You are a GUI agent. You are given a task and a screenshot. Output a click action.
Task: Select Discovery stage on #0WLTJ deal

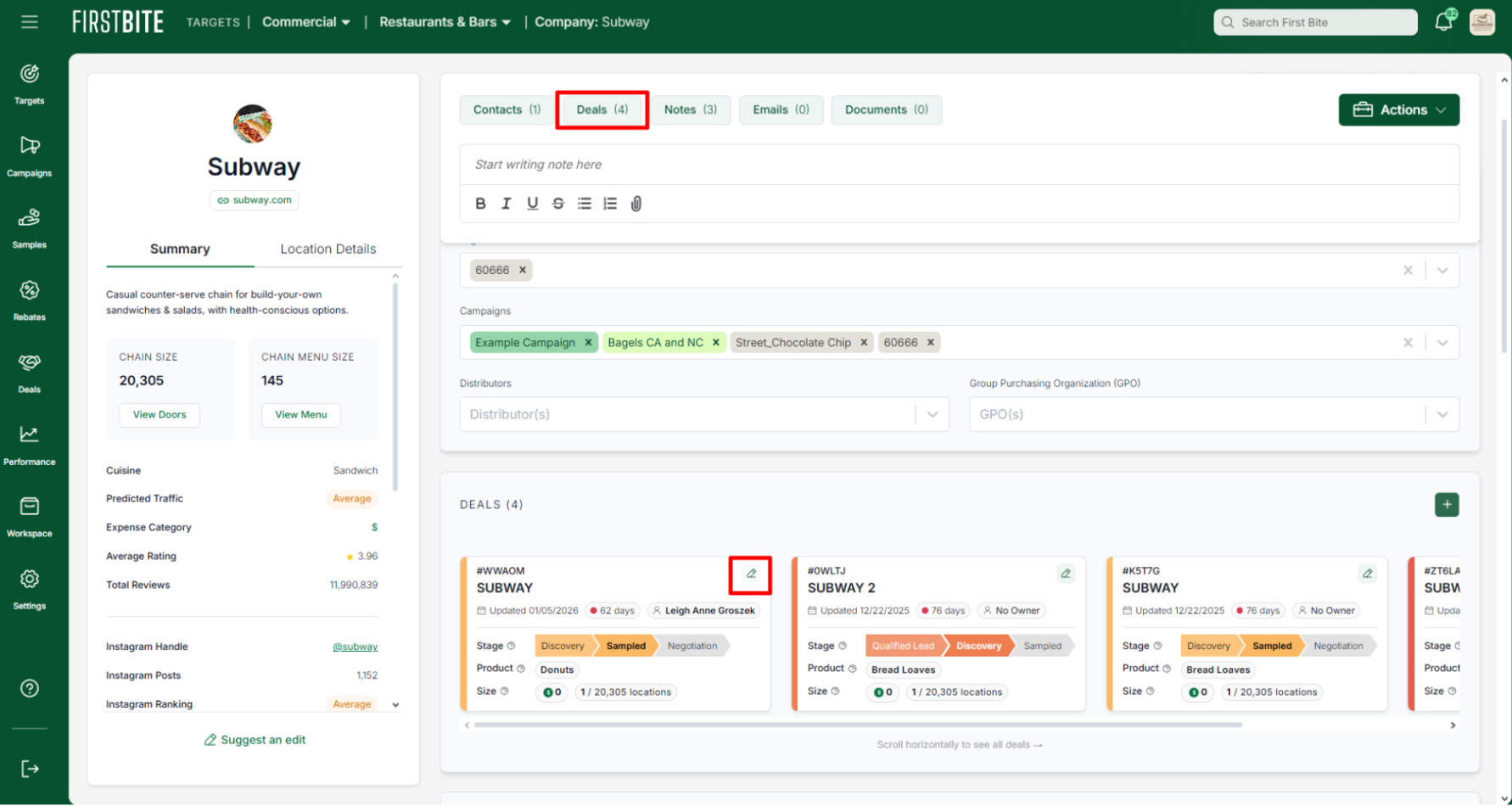click(x=978, y=647)
